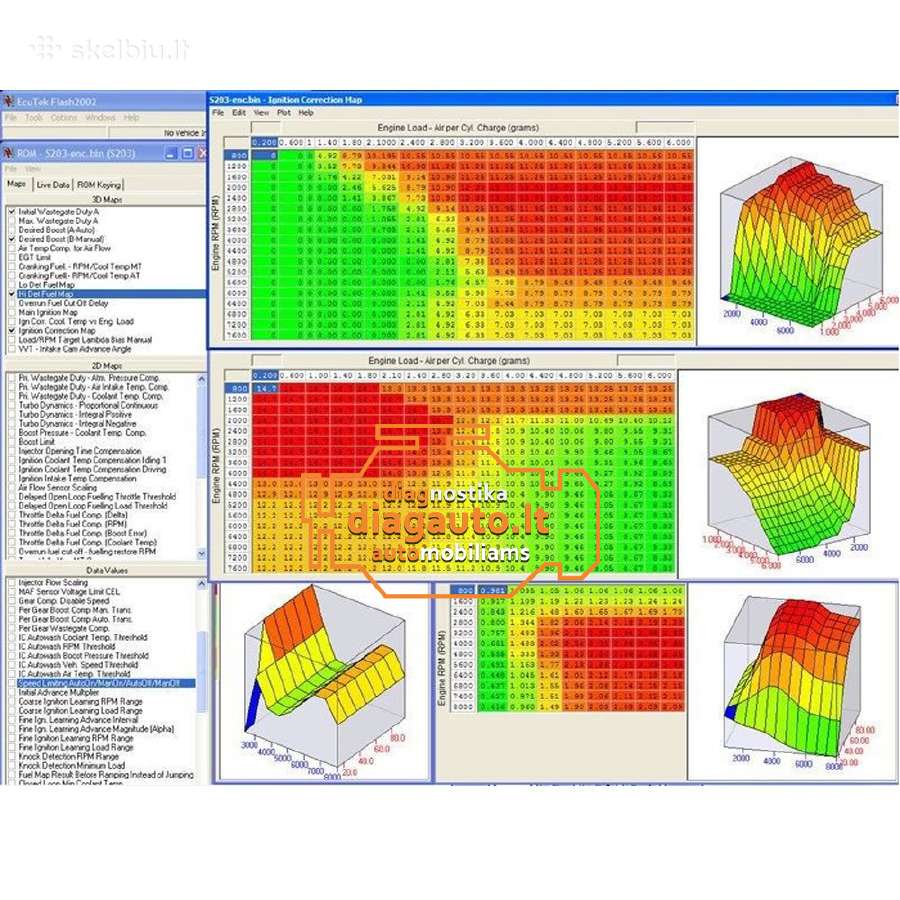Check Desired Boost (A-Auto)
Viewport: 900px width, 900px height.
click(x=12, y=230)
